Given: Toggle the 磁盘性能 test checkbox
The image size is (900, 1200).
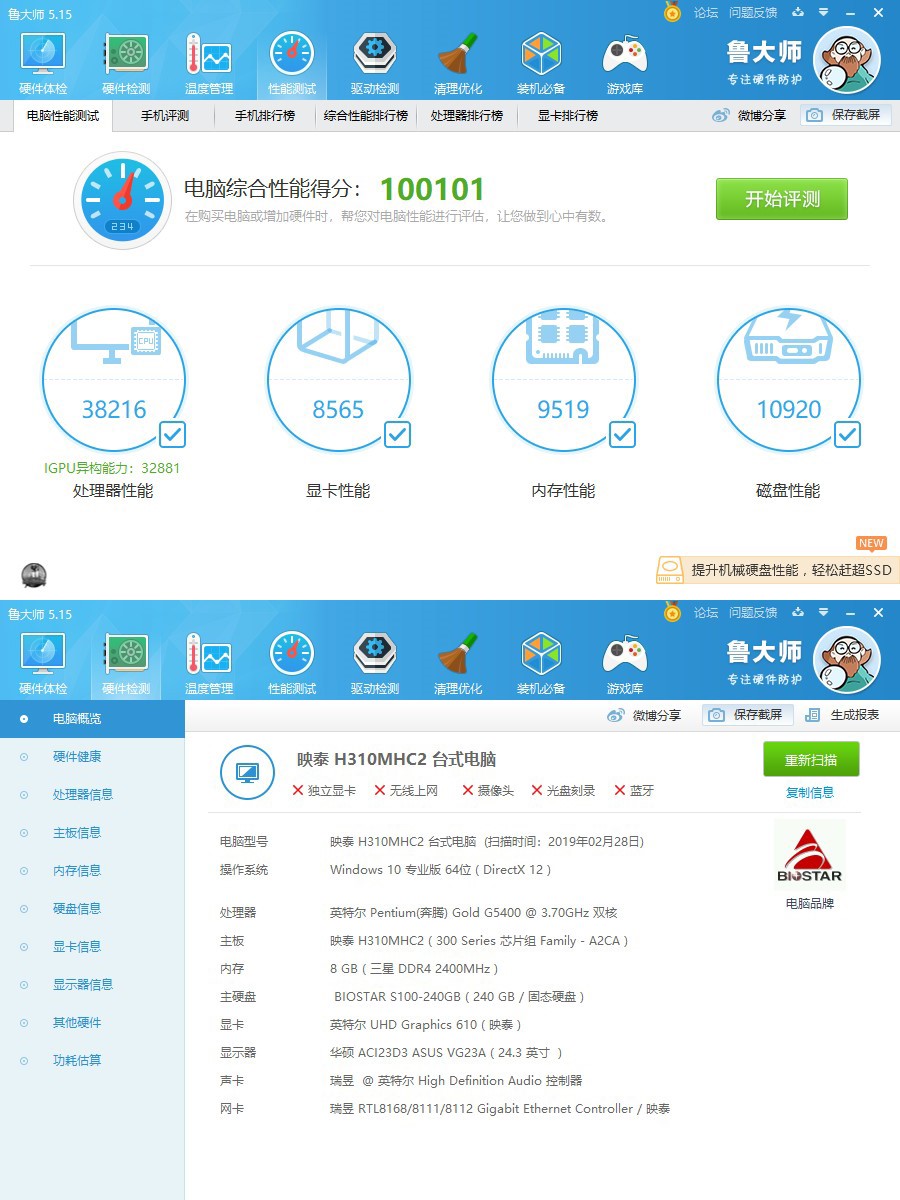Looking at the screenshot, I should coord(847,434).
